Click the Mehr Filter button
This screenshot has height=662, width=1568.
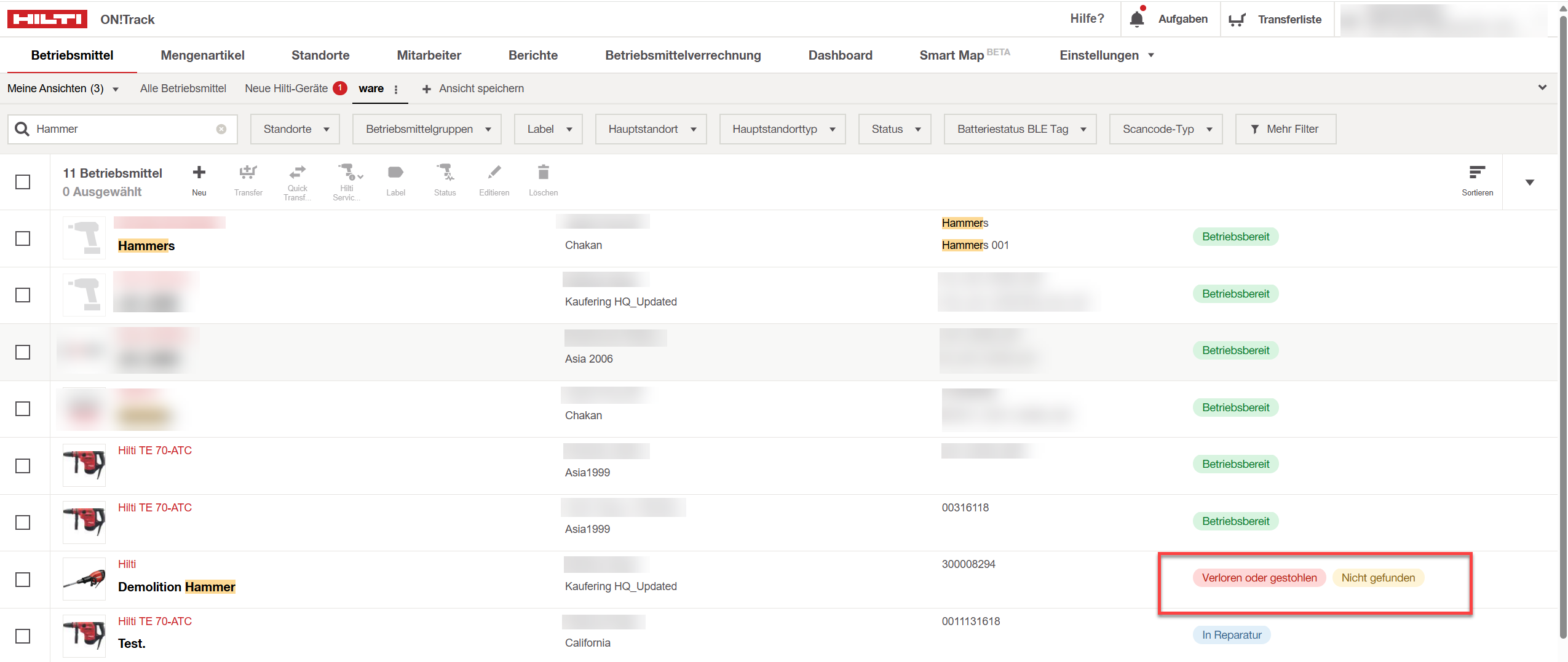pos(1286,129)
